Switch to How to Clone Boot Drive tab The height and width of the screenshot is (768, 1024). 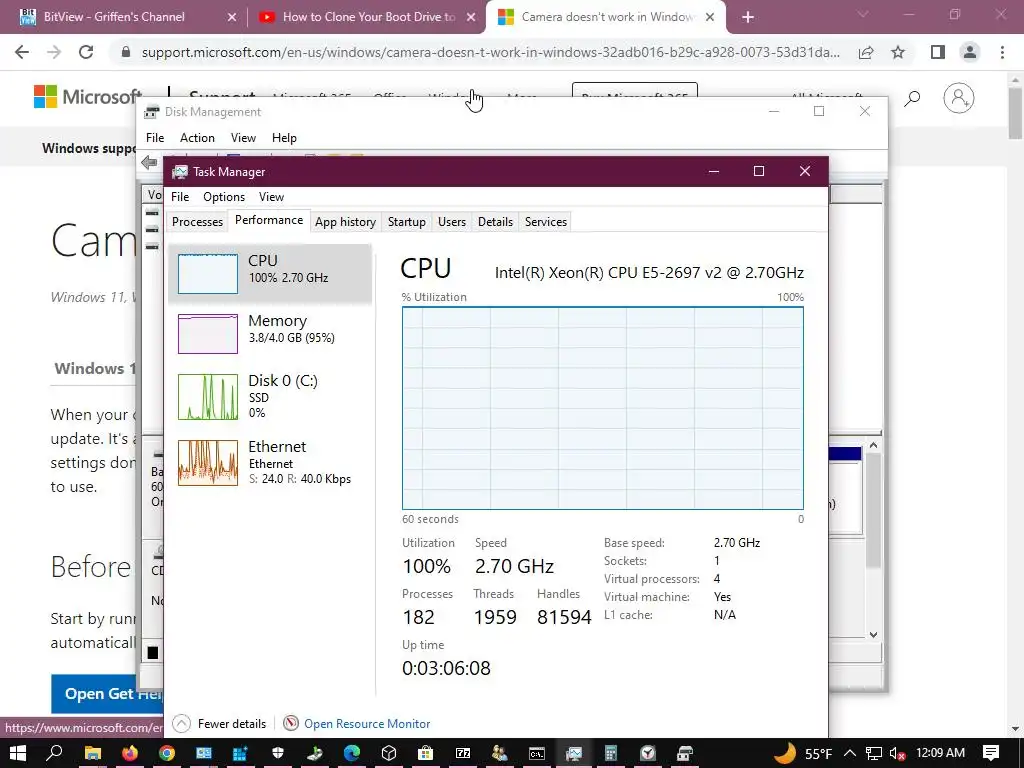click(368, 17)
